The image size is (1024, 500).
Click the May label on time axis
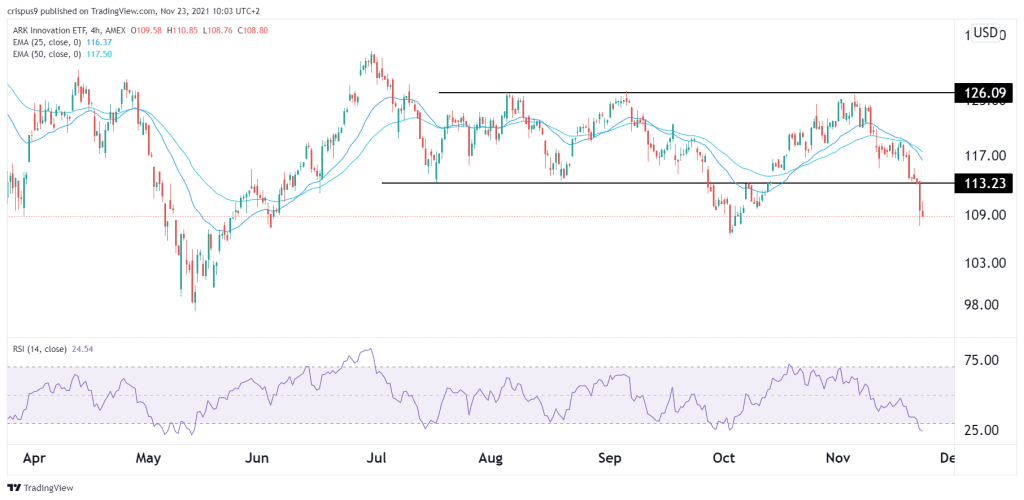[x=148, y=459]
